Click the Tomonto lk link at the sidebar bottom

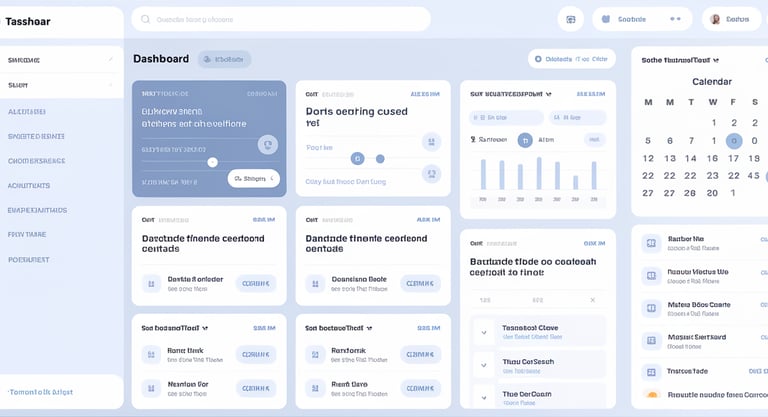pyautogui.click(x=41, y=392)
